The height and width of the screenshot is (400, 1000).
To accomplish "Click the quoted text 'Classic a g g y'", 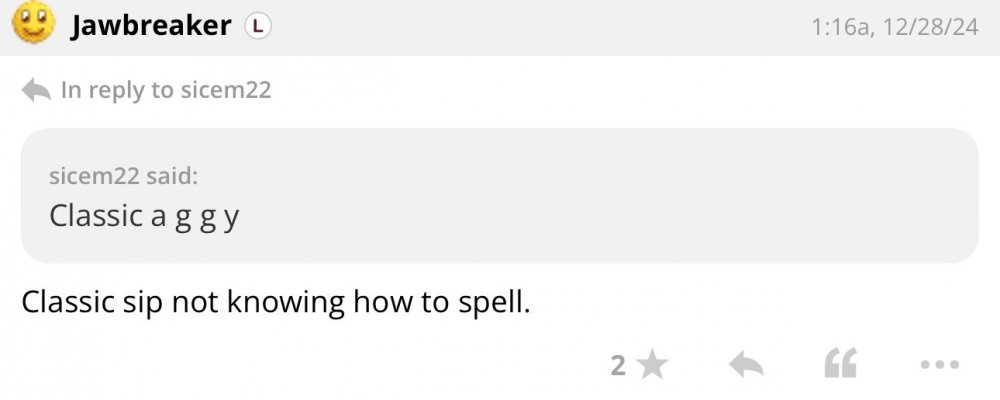I will (144, 215).
